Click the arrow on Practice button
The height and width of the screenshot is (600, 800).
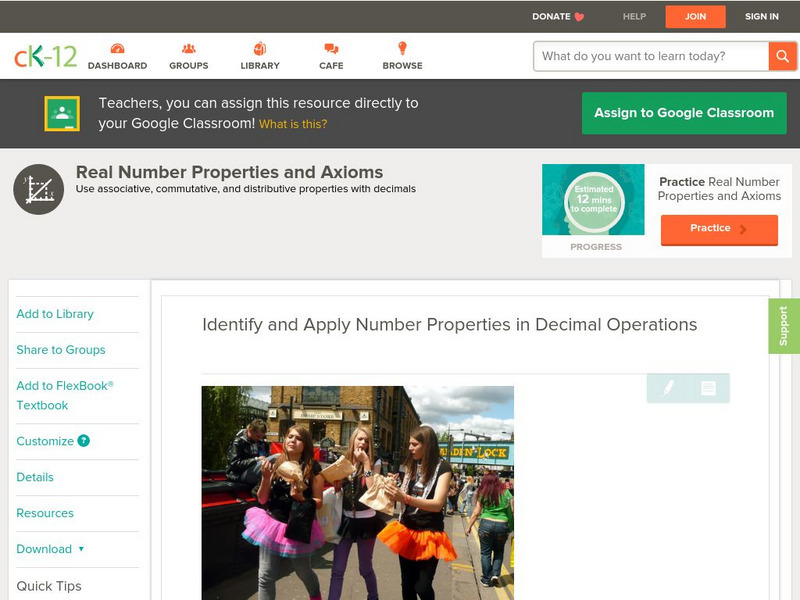[x=743, y=229]
